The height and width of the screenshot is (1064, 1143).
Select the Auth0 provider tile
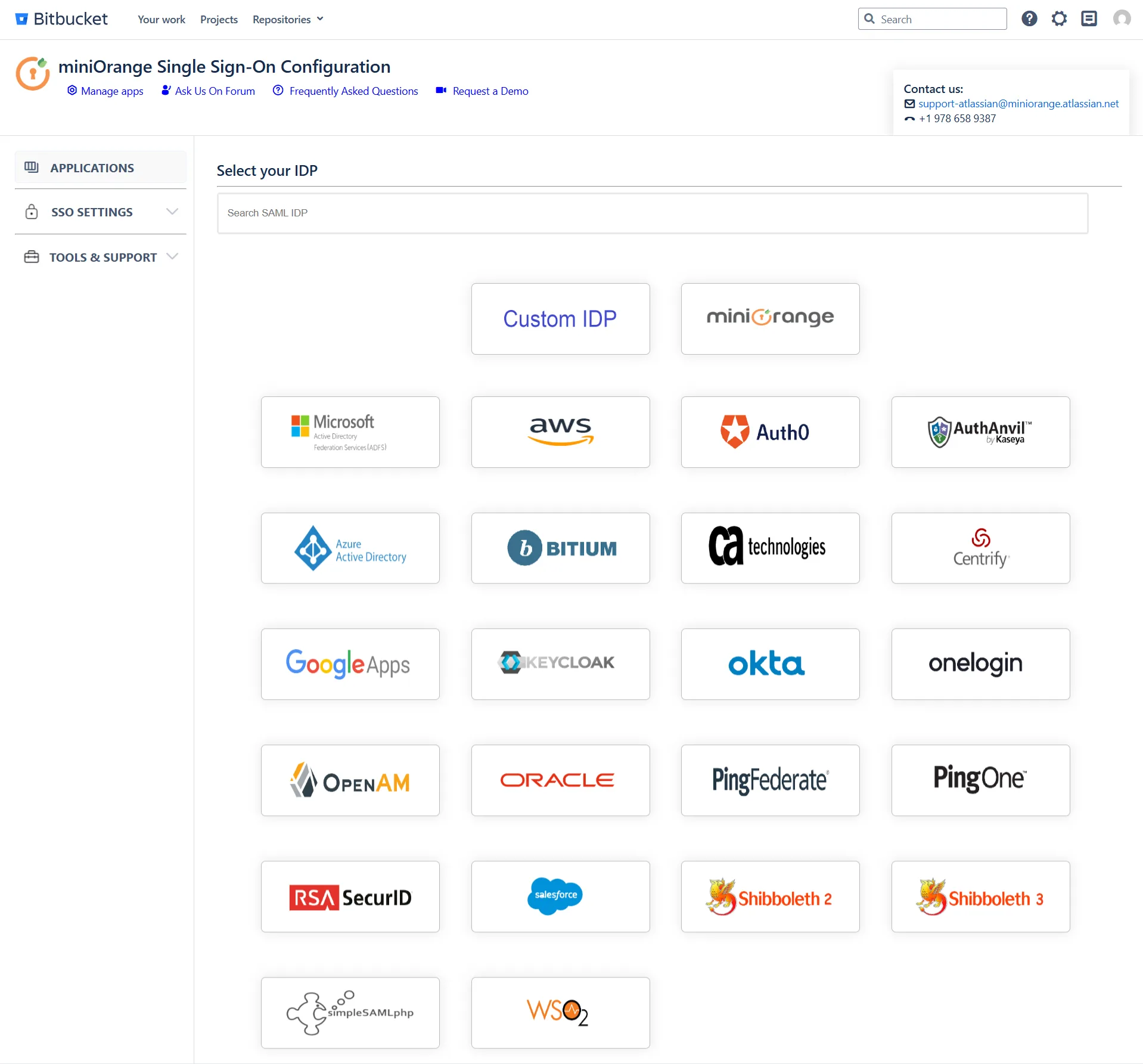(x=769, y=431)
